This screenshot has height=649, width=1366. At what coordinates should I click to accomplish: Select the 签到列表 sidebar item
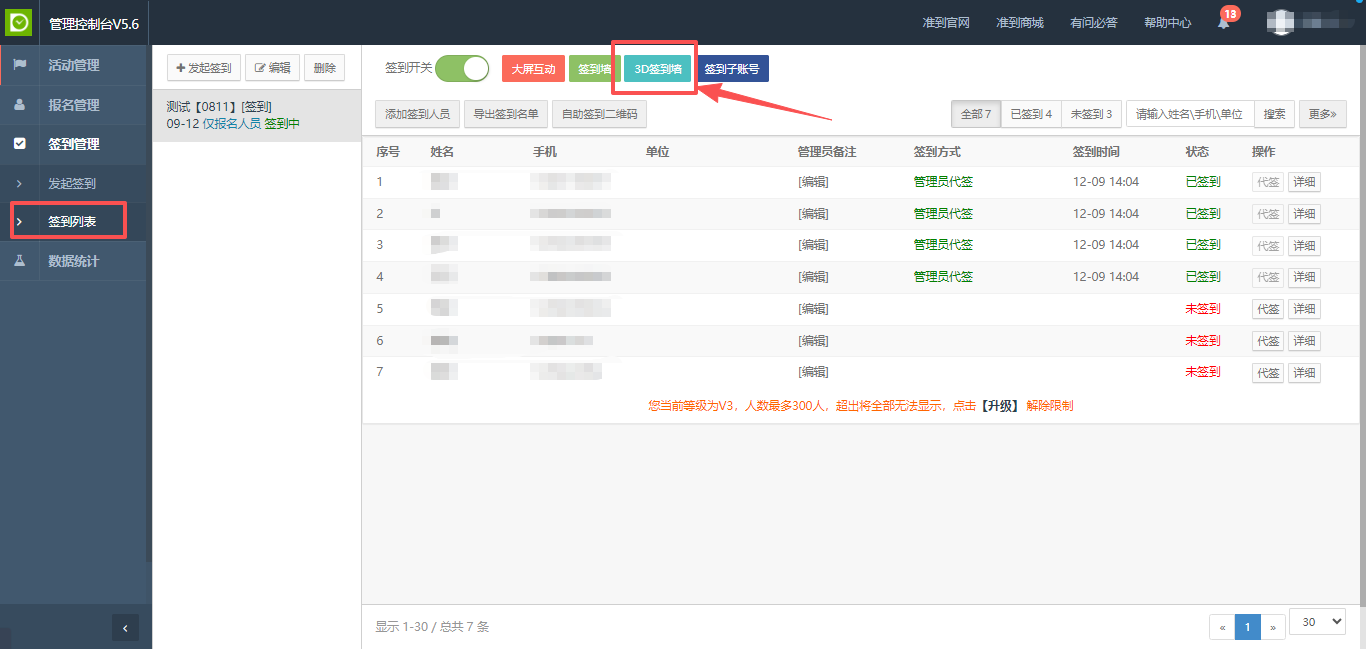pyautogui.click(x=72, y=222)
